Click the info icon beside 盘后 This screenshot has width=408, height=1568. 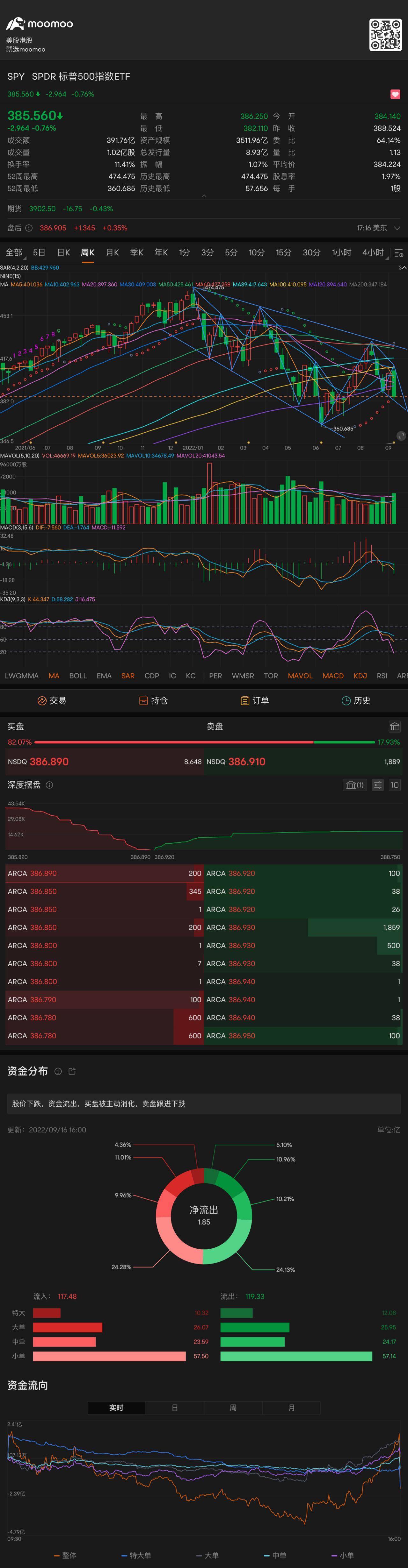(29, 228)
